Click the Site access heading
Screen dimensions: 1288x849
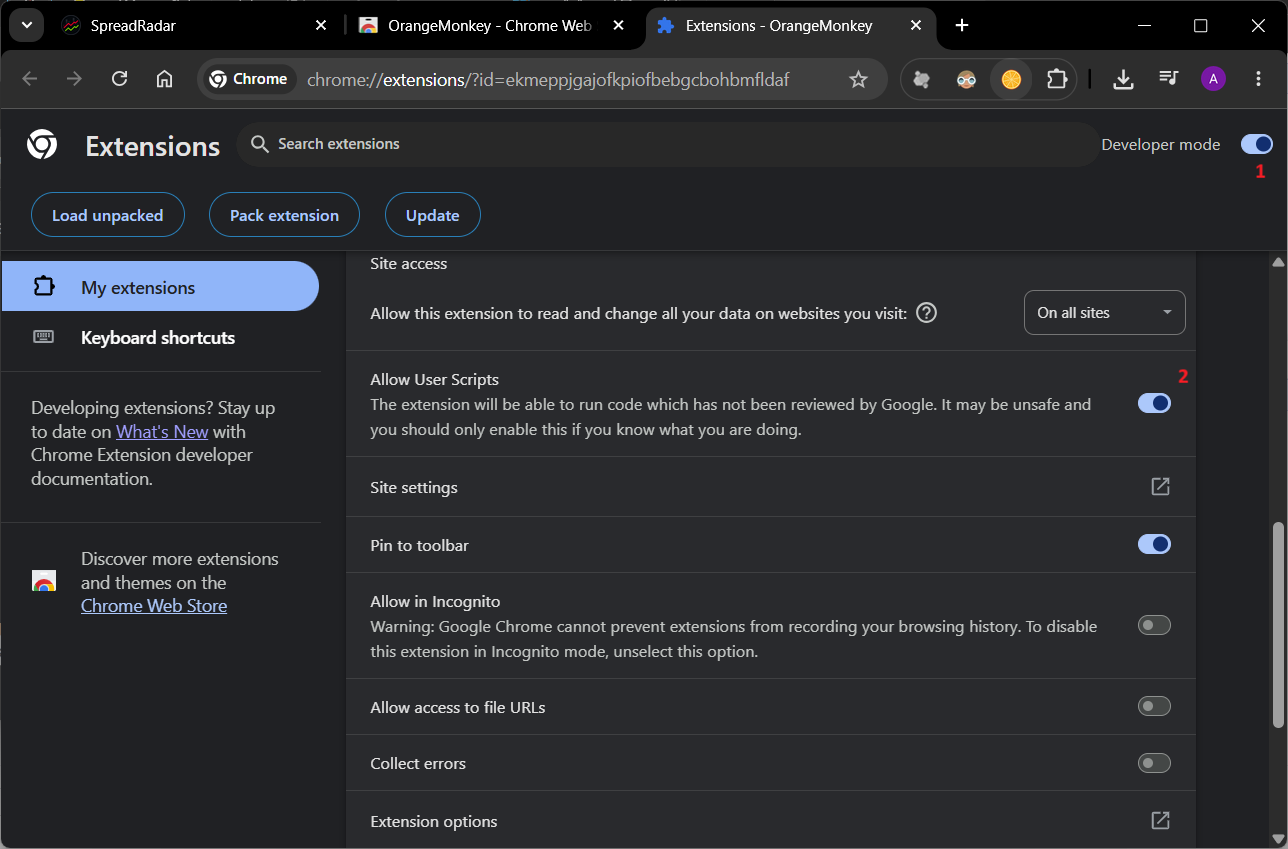(409, 264)
